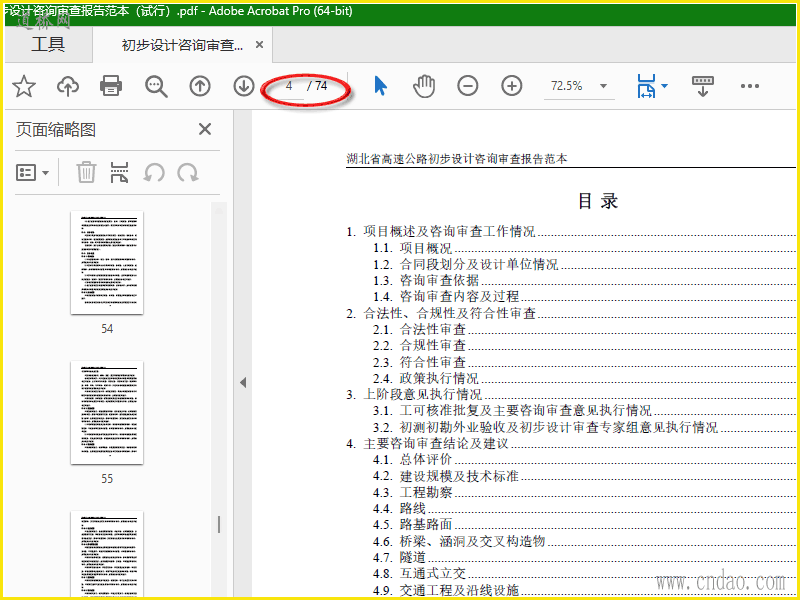Switch to the 工具 tab

point(48,44)
